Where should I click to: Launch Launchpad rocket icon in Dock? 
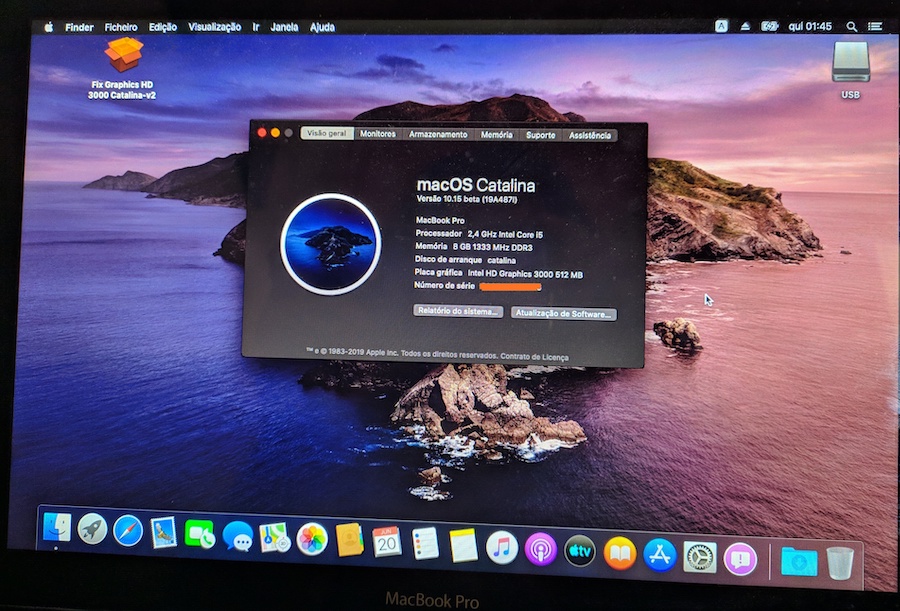[92, 528]
